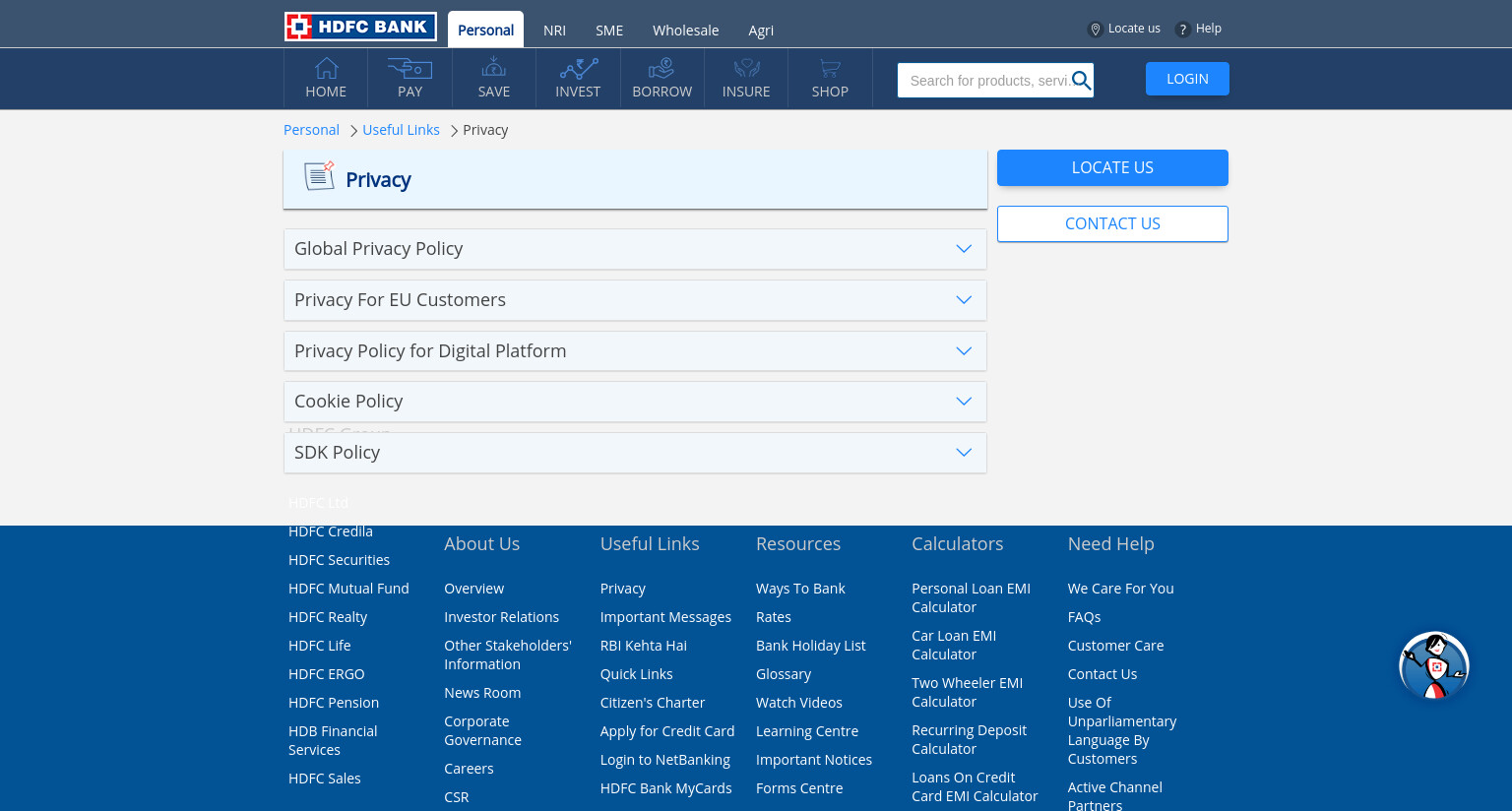
Task: Switch to the Wholesale tab
Action: pos(685,31)
